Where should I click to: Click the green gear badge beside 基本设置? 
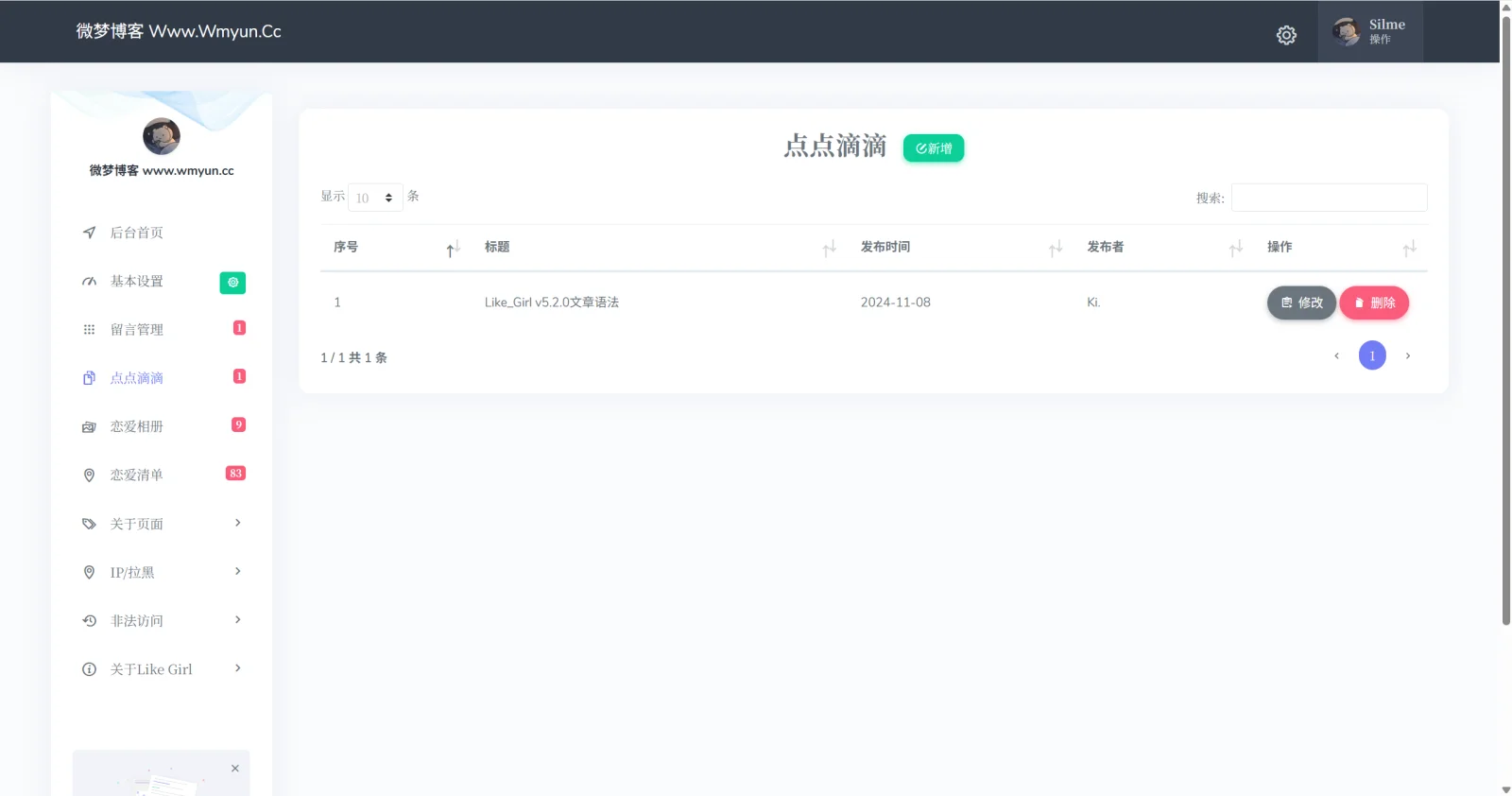[x=232, y=282]
